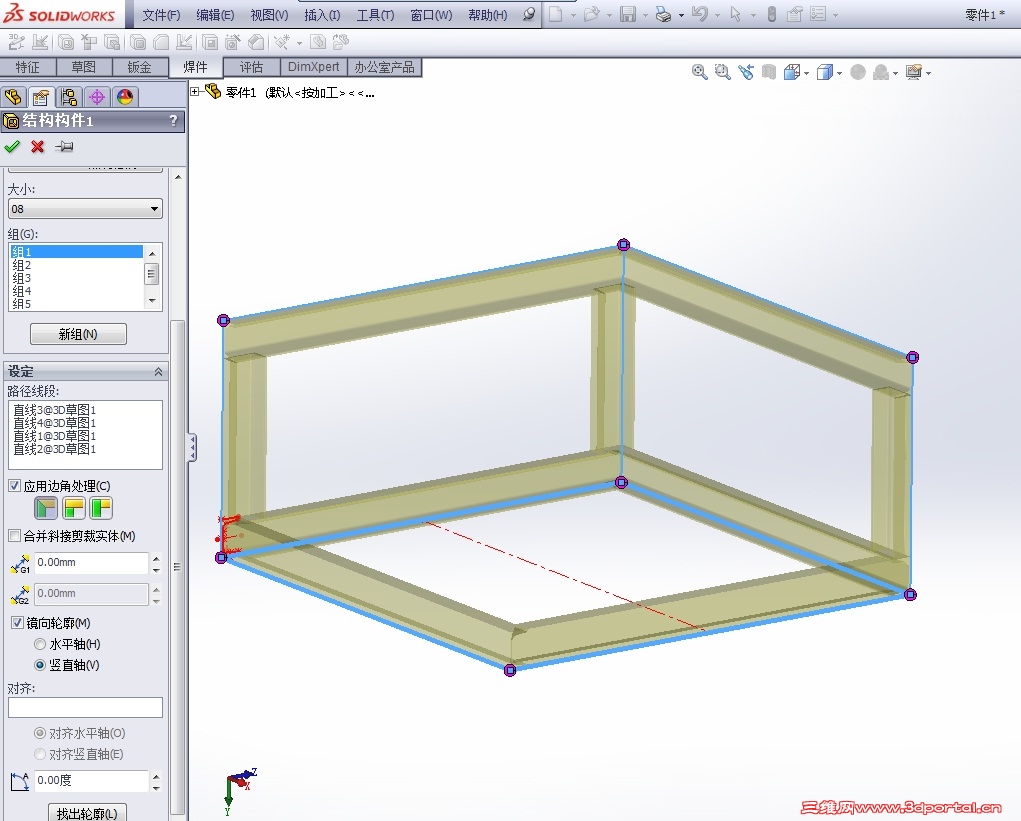The image size is (1021, 821).
Task: Click Zoom to Fit icon
Action: click(x=699, y=72)
